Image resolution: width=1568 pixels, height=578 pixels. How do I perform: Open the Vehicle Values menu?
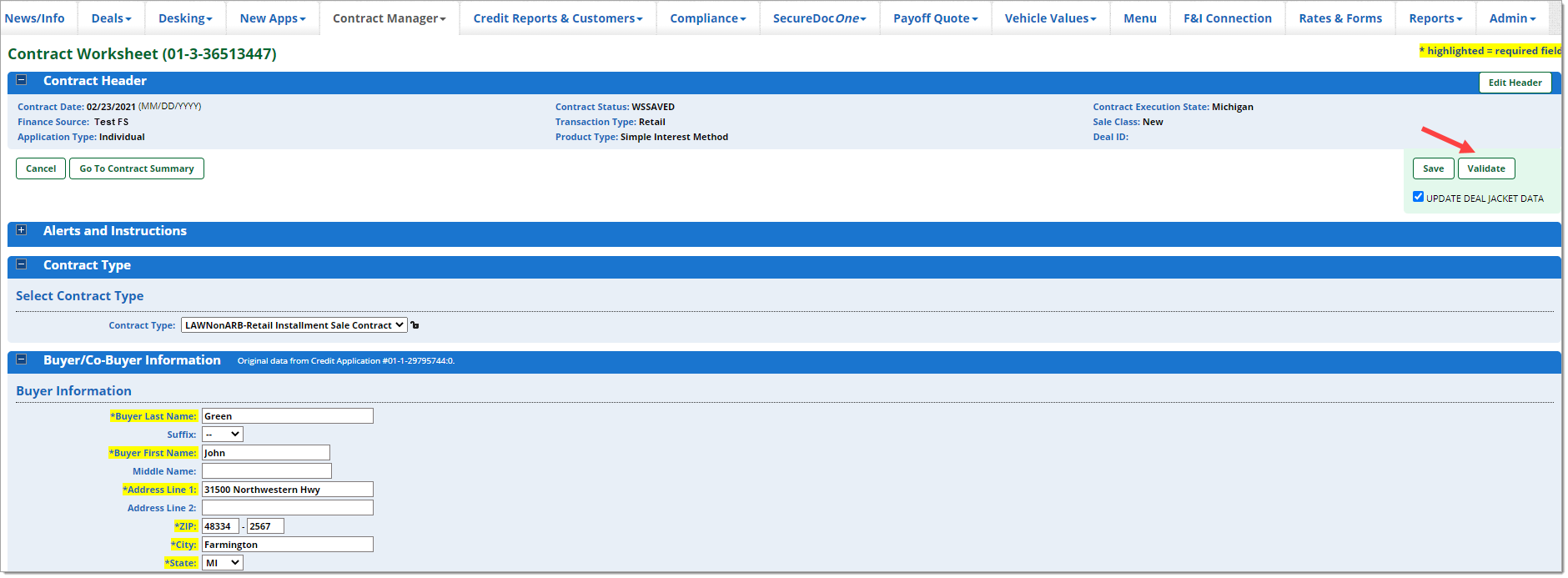coord(1051,18)
